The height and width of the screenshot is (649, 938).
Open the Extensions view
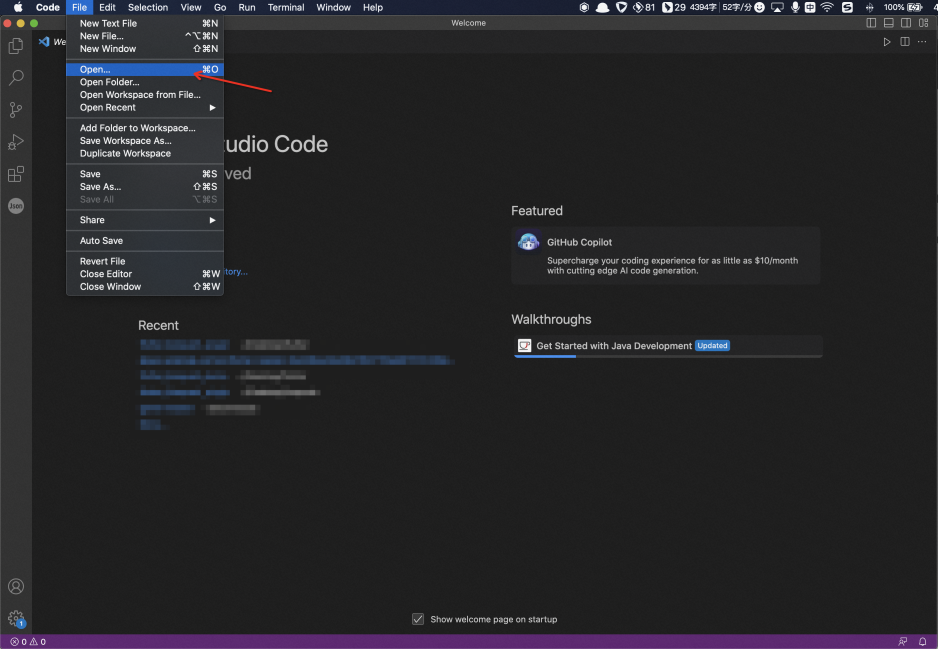[16, 174]
